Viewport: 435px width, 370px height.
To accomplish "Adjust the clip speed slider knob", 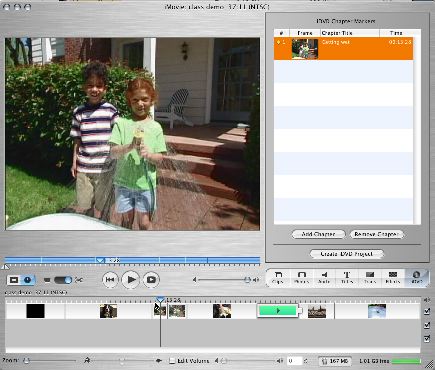I will [x=122, y=361].
